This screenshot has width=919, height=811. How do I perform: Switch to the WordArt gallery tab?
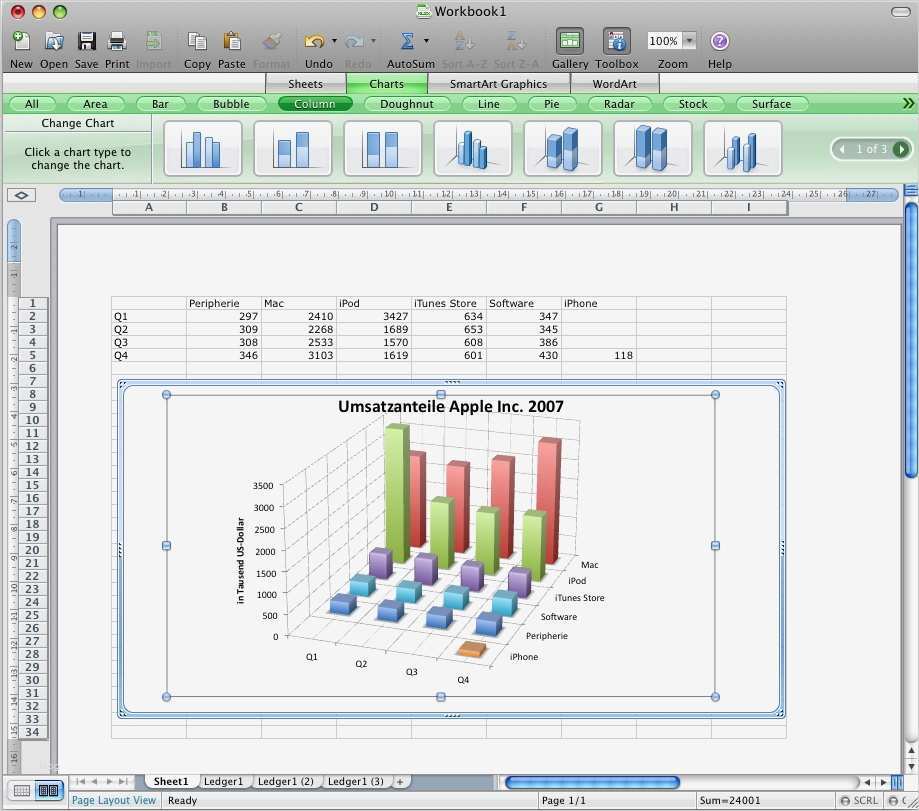click(x=614, y=84)
